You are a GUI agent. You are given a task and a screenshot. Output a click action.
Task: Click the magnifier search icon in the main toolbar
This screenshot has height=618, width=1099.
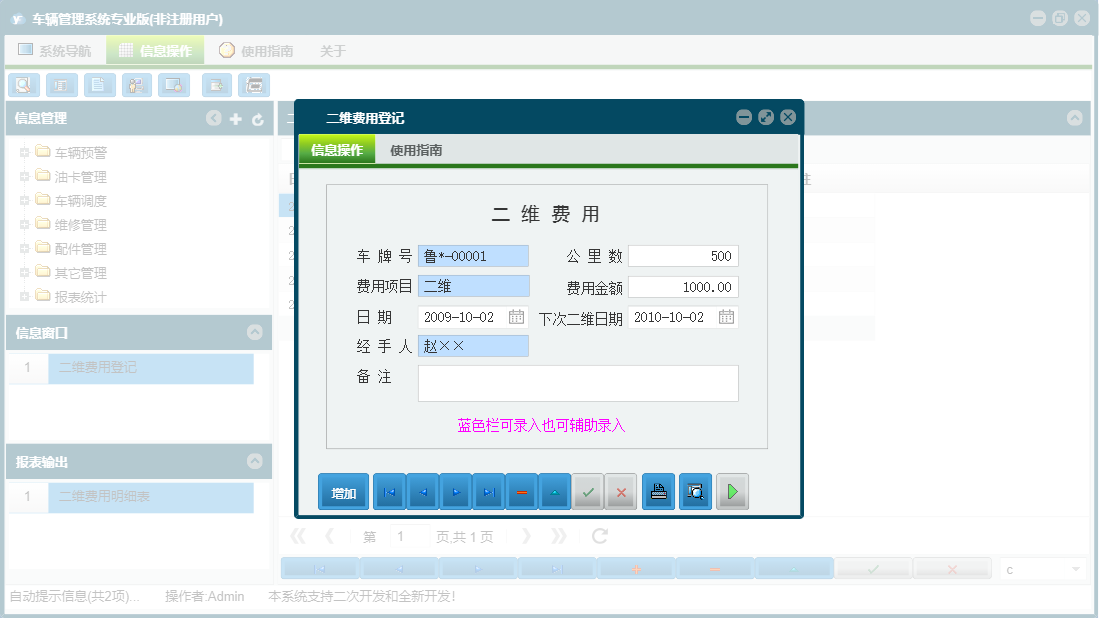click(x=23, y=85)
